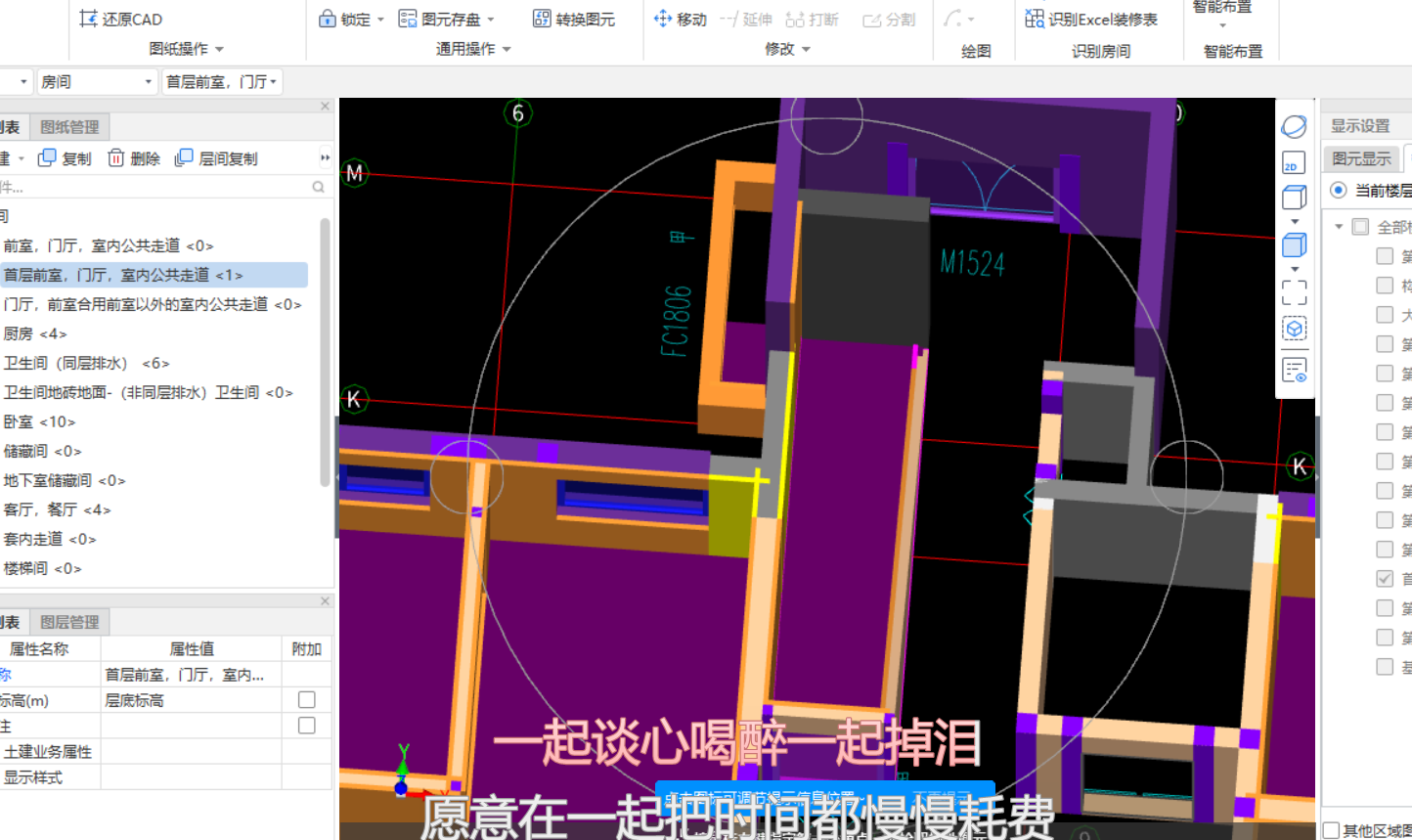Viewport: 1412px width, 840px height.
Task: Click the arc drawing tool icon
Action: [952, 19]
